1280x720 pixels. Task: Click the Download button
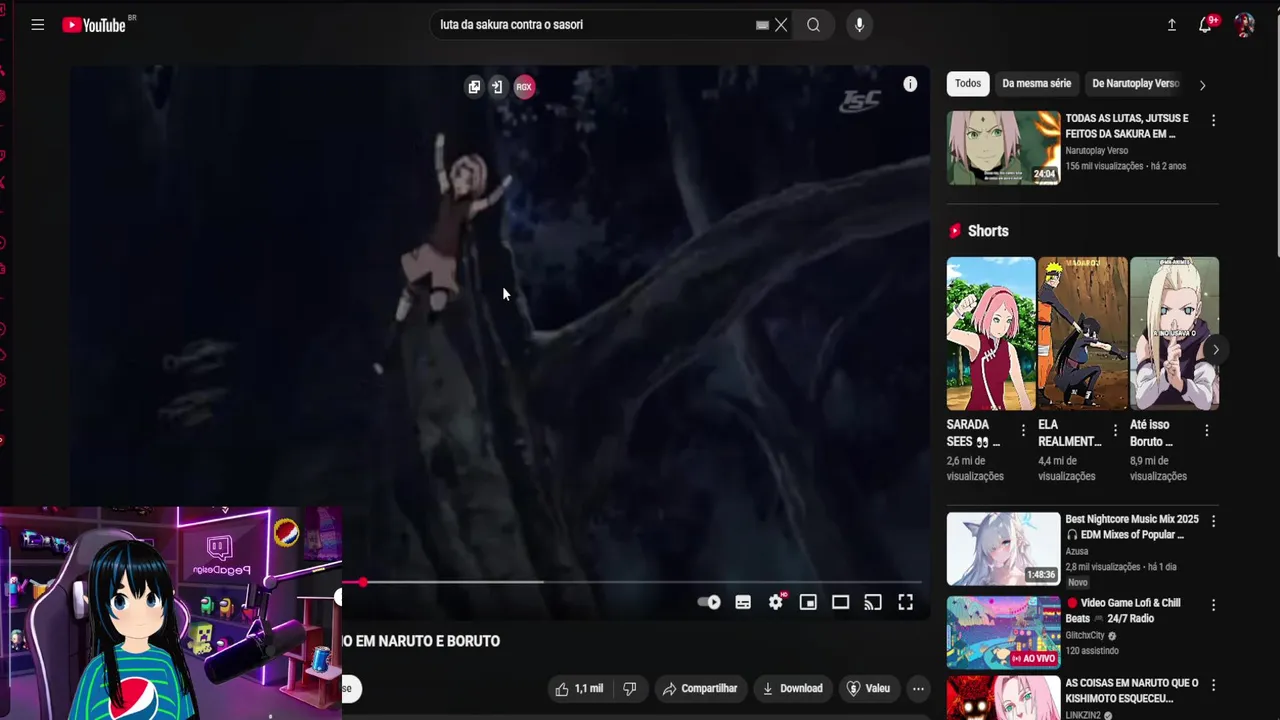click(792, 688)
